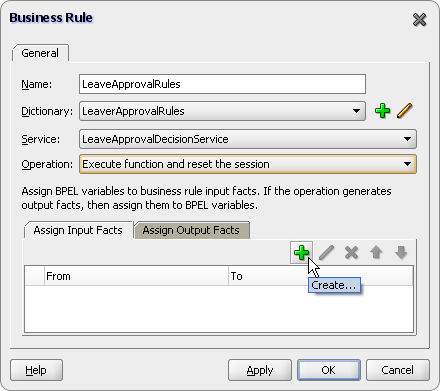Click the move up arrow icon
This screenshot has height=391, width=440.
376,253
